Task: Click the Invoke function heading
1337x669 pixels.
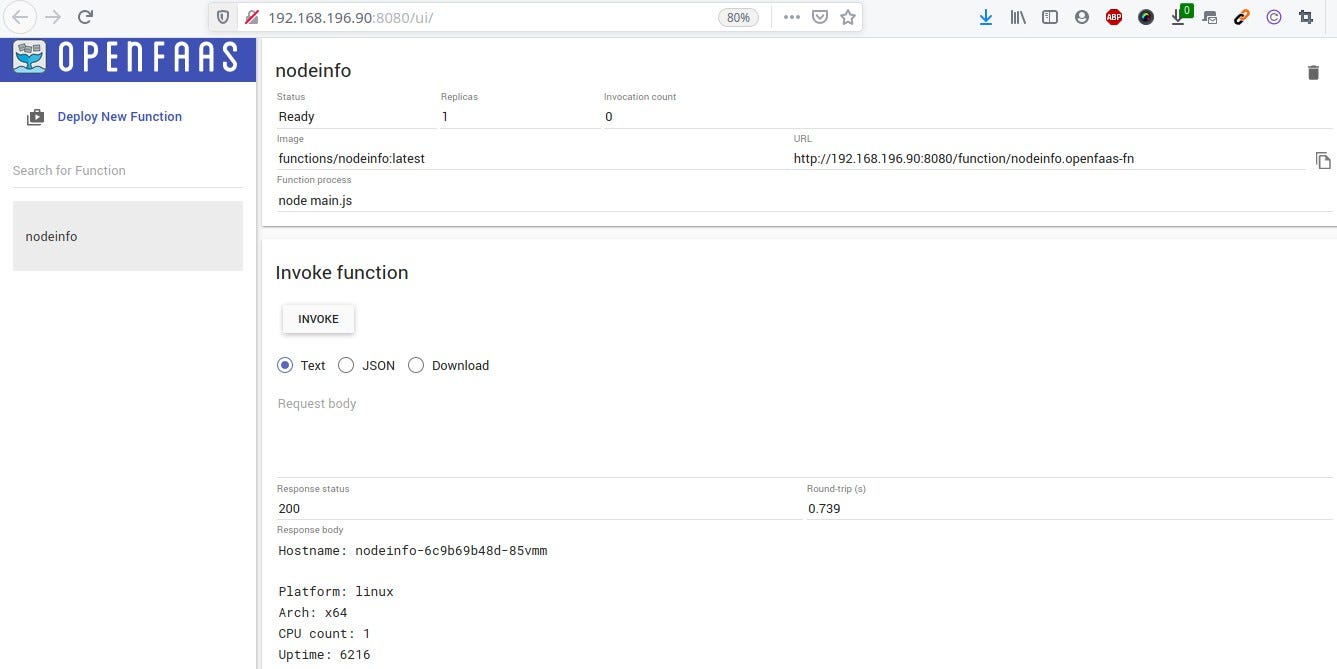Action: (342, 272)
